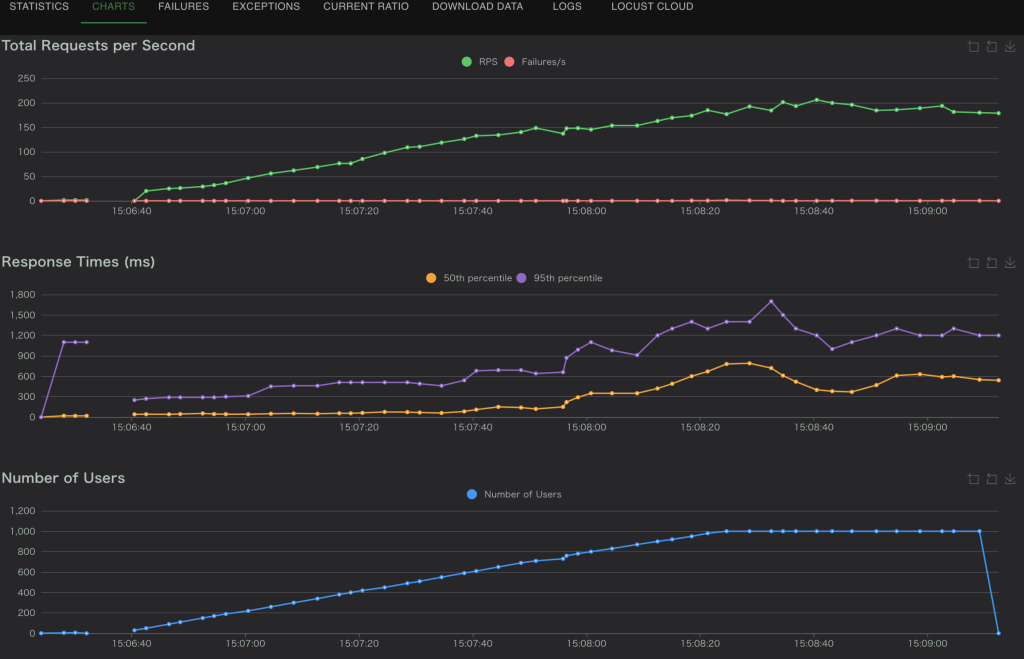Download Number of Users chart image
1024x659 pixels.
(1010, 479)
